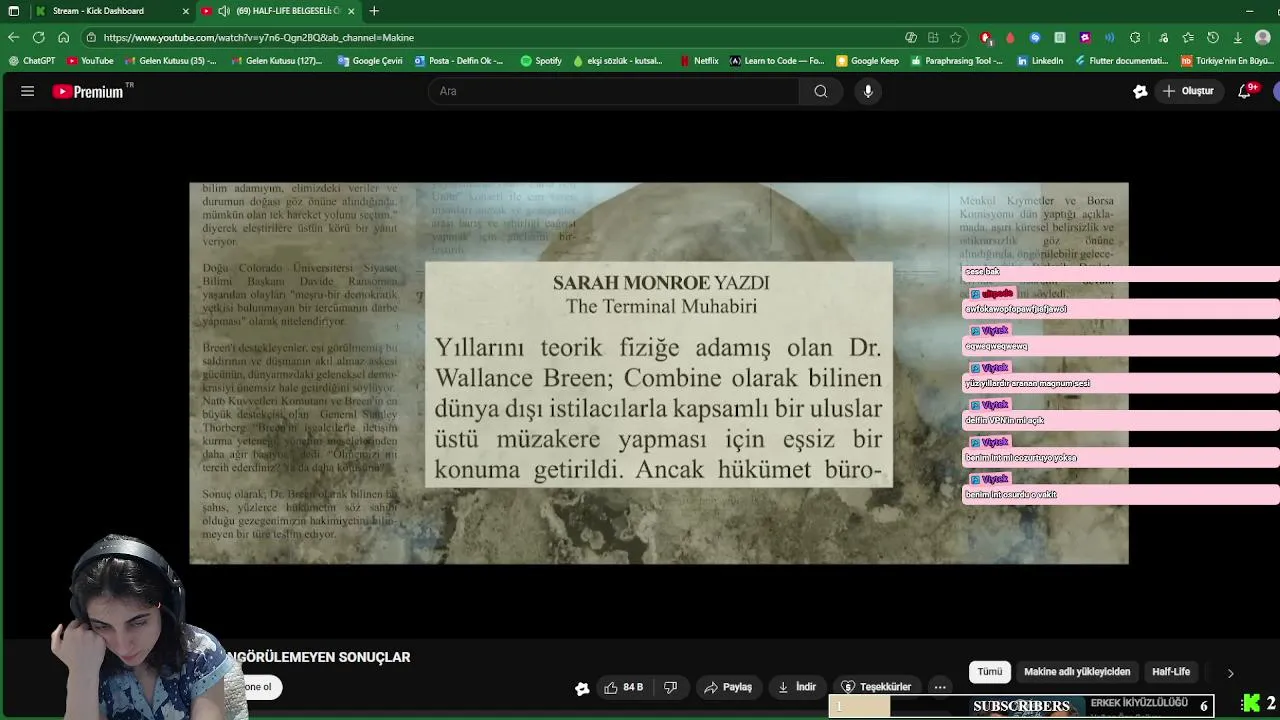Open the extensions puzzle icon
1280x720 pixels.
click(x=1135, y=37)
